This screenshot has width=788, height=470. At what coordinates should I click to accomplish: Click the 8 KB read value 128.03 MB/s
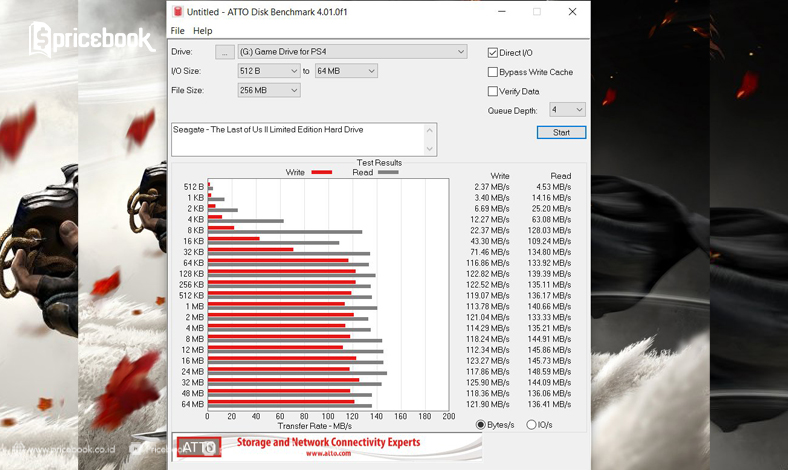(x=551, y=230)
